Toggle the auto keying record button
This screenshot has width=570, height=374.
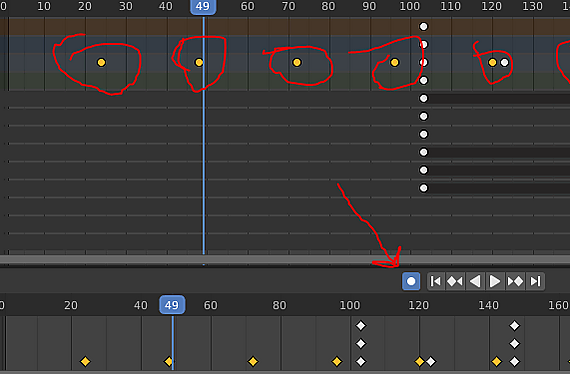coord(411,281)
